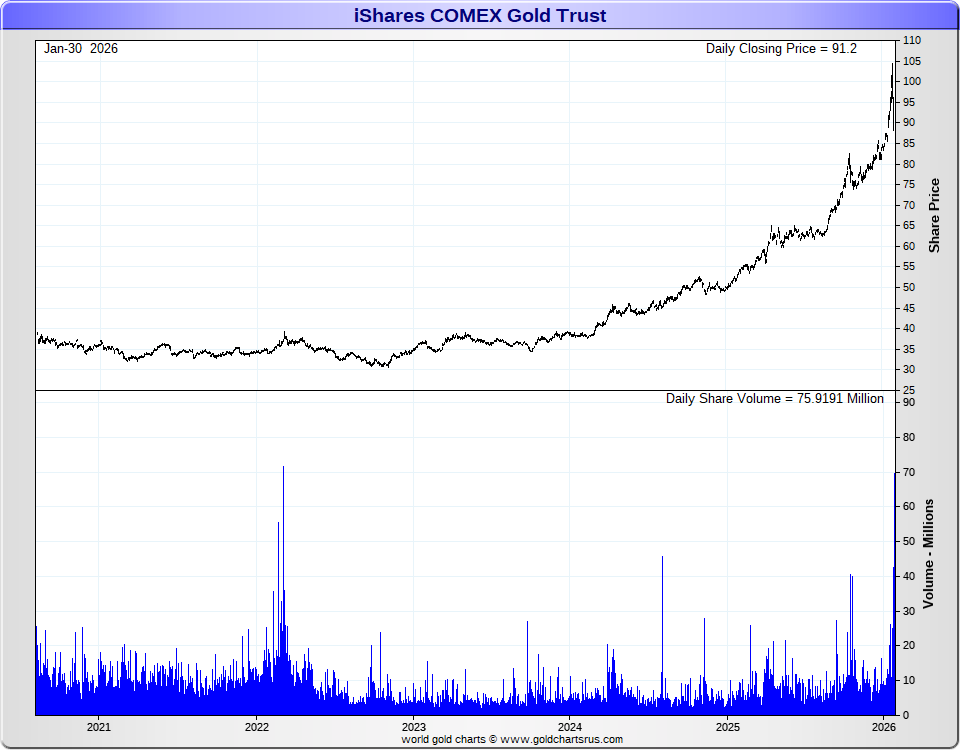Click the 2021 x-axis year label
Screen dimensions: 960x750
click(x=99, y=727)
